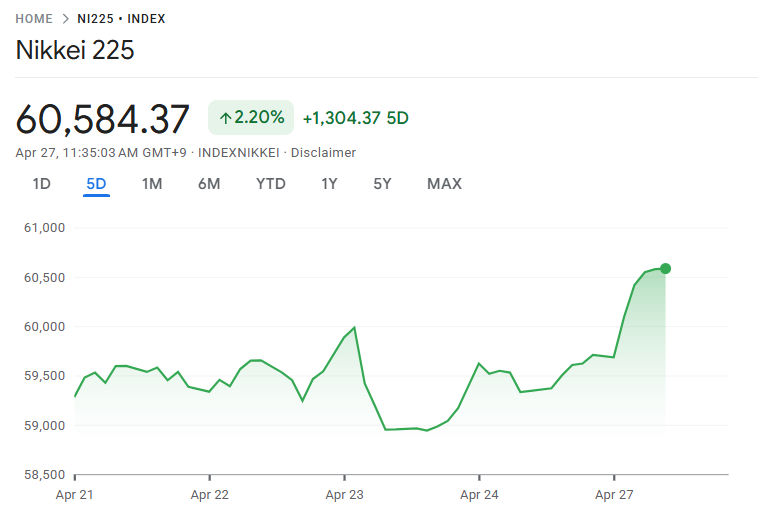The width and height of the screenshot is (758, 513).
Task: Click the NI225 • INDEX breadcrumb
Action: pyautogui.click(x=121, y=19)
